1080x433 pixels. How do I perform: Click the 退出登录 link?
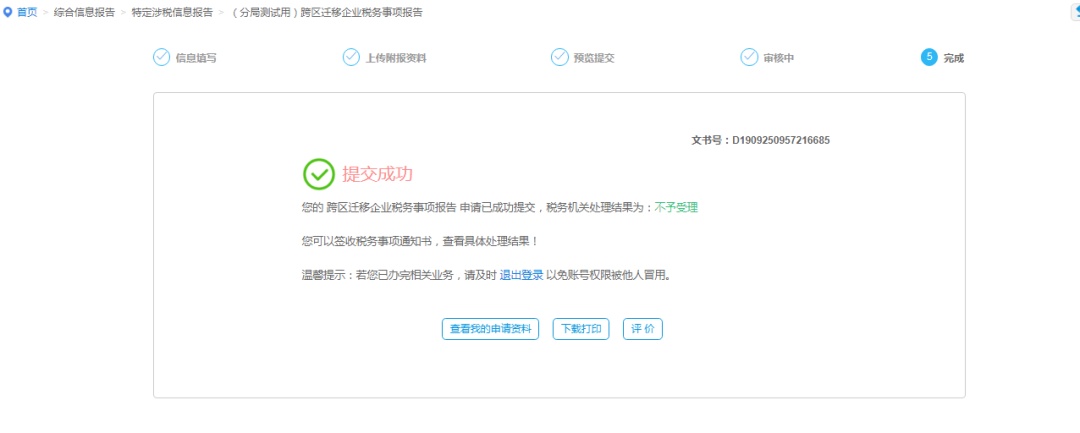tap(521, 275)
